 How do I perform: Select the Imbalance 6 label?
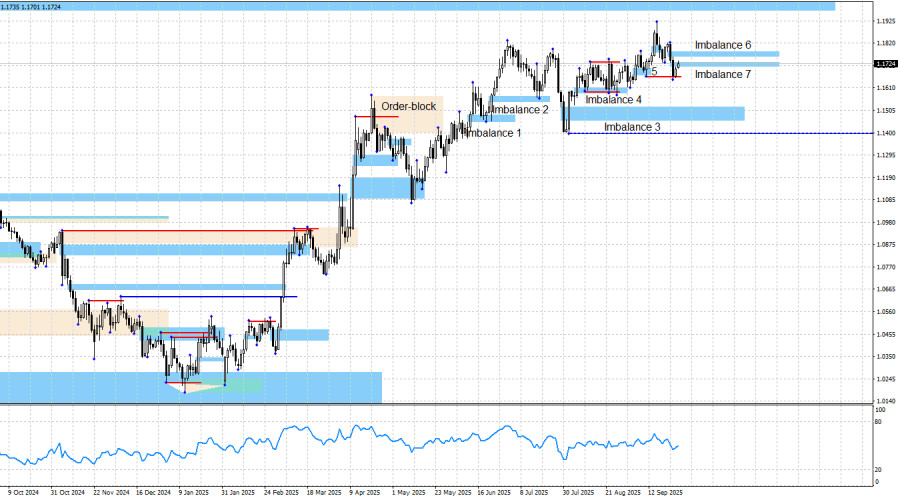[x=723, y=45]
